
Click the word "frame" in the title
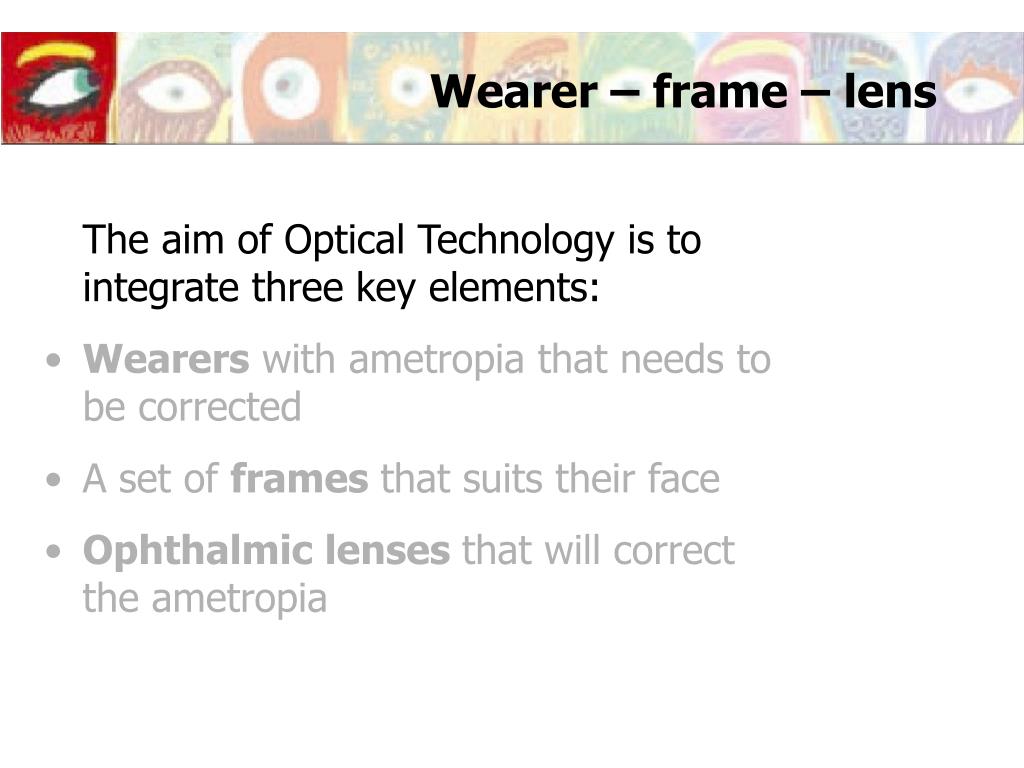tap(720, 91)
